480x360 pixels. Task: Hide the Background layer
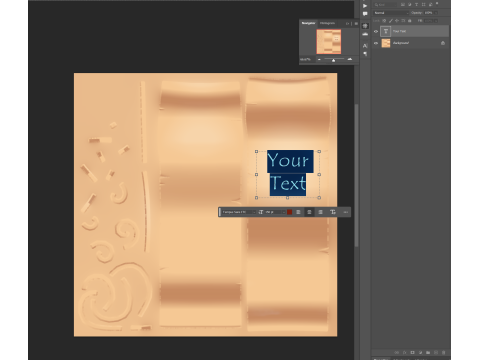tap(376, 43)
